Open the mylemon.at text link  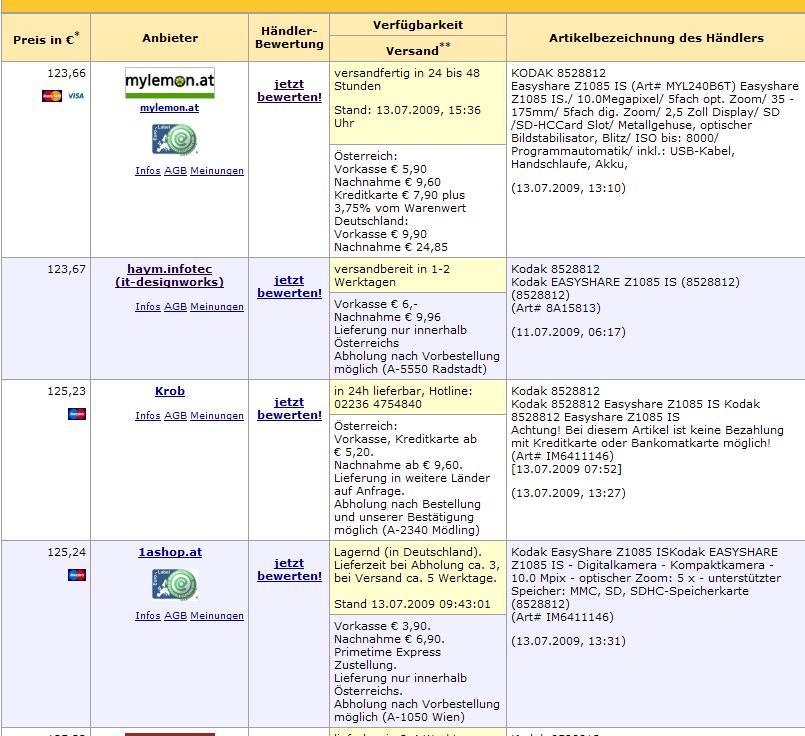[169, 108]
